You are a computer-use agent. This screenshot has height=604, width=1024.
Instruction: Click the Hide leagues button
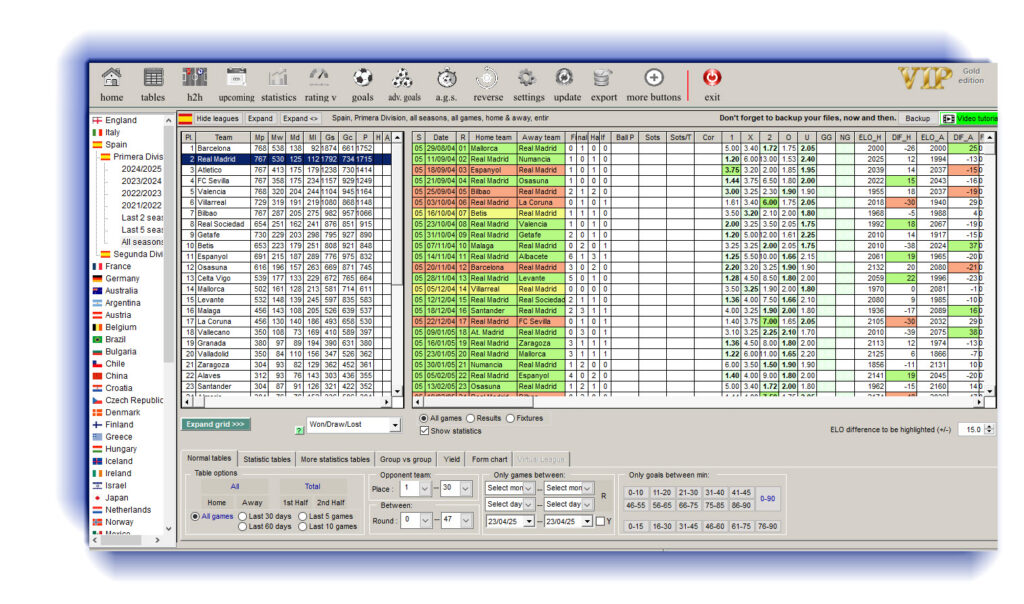pyautogui.click(x=217, y=119)
